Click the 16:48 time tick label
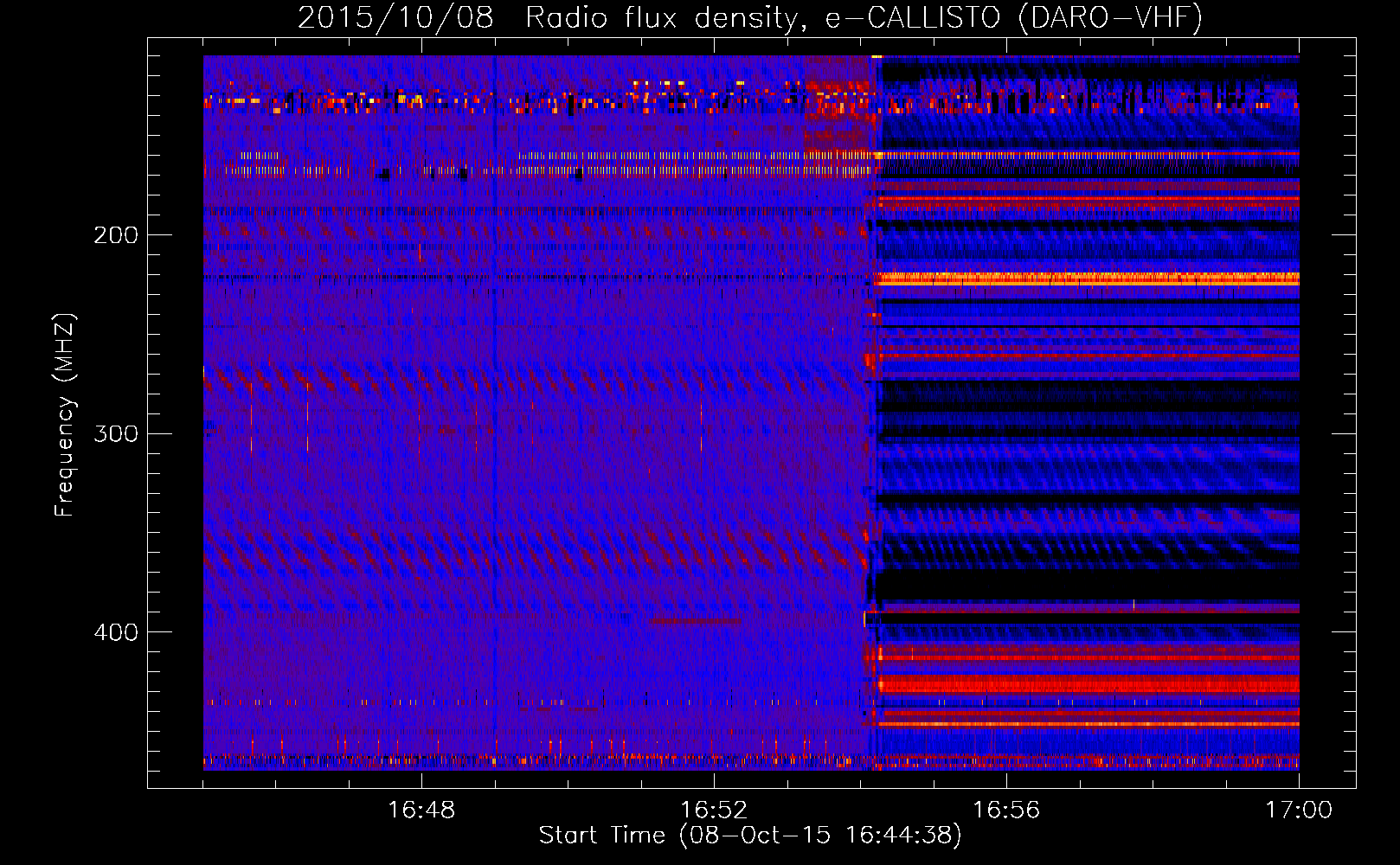Image resolution: width=1400 pixels, height=865 pixels. tap(421, 811)
